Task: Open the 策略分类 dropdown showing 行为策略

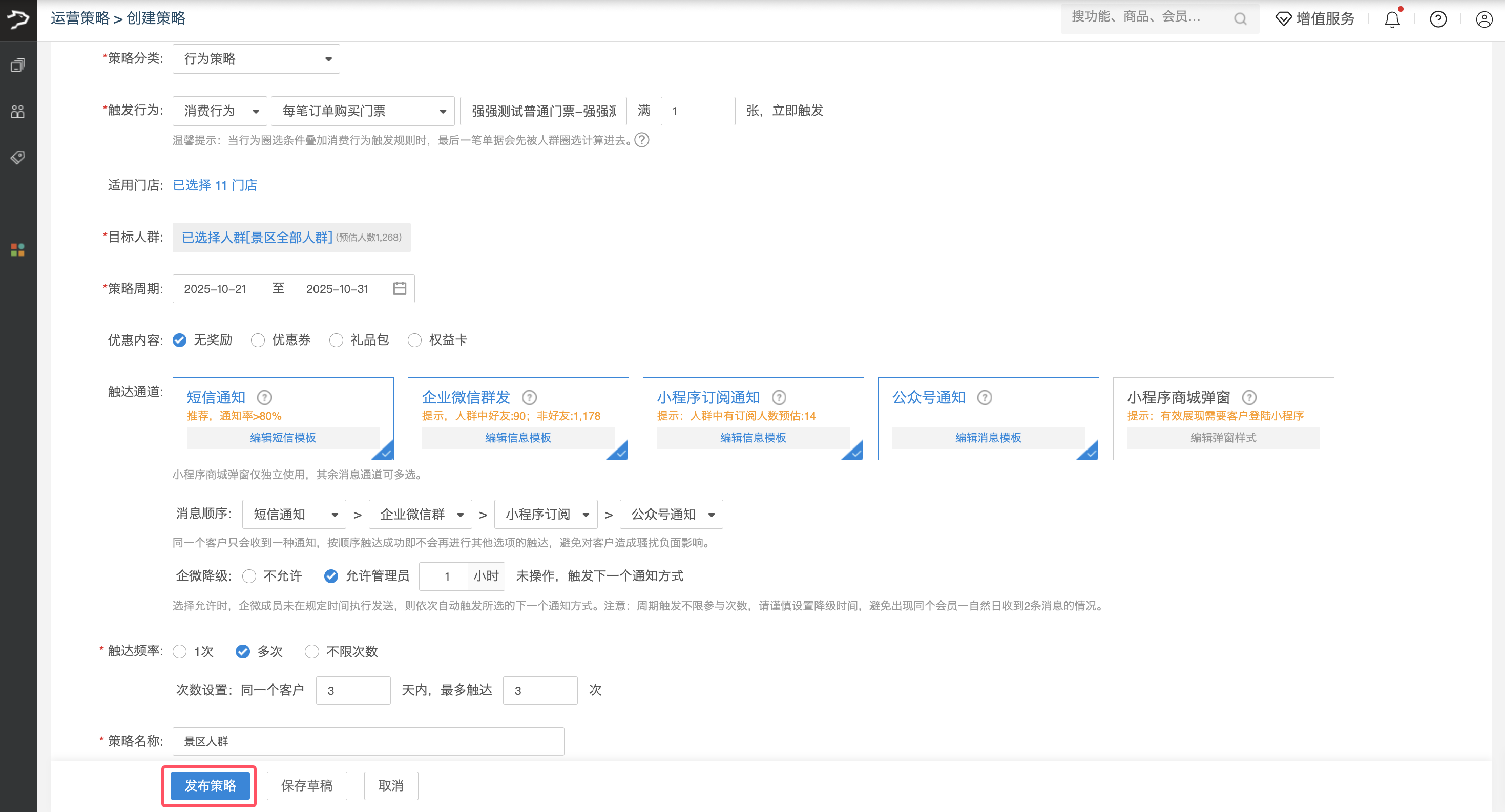Action: click(255, 58)
